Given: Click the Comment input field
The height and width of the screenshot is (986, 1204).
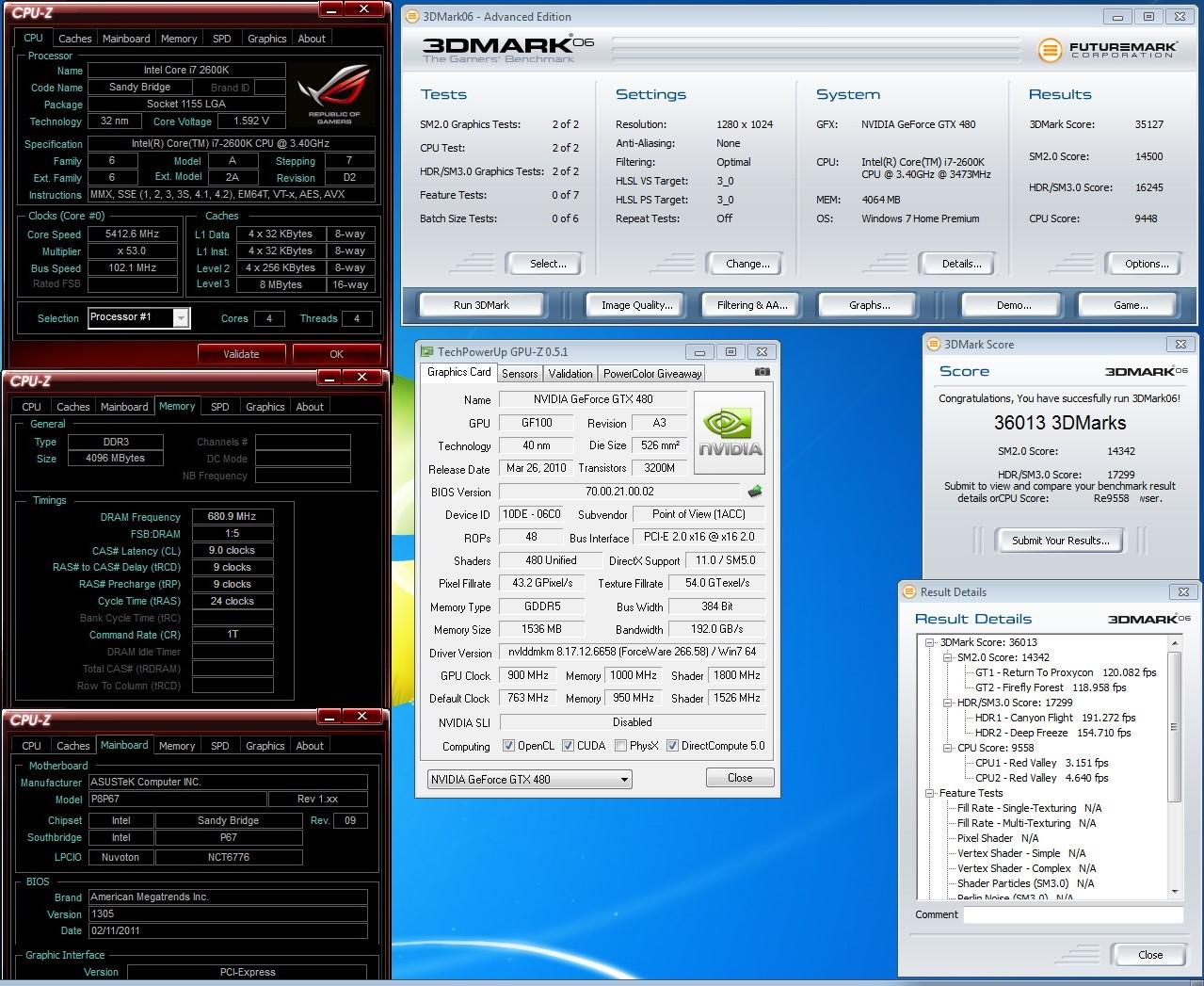Looking at the screenshot, I should pos(1073,914).
